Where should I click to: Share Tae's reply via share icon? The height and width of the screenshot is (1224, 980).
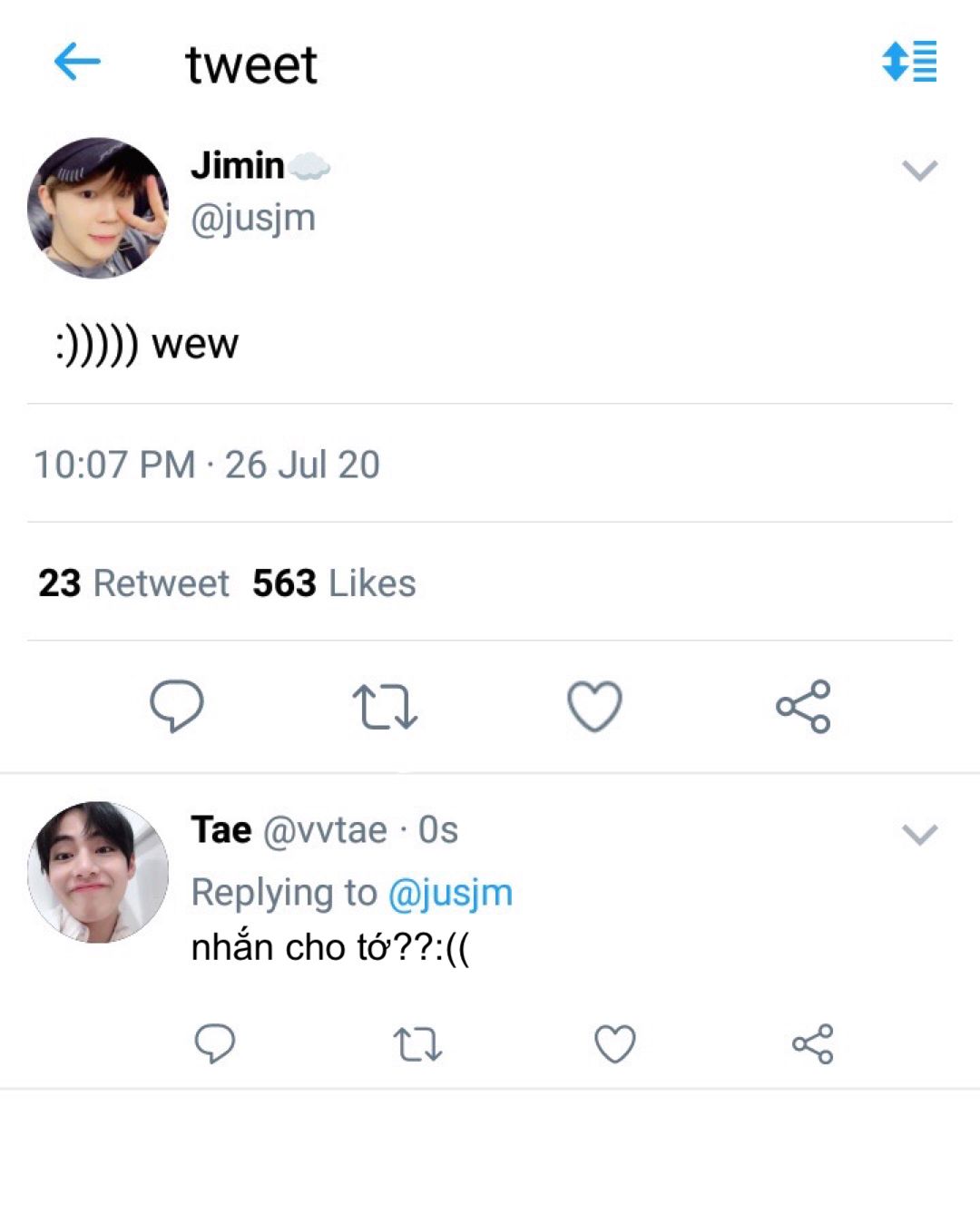click(812, 1043)
